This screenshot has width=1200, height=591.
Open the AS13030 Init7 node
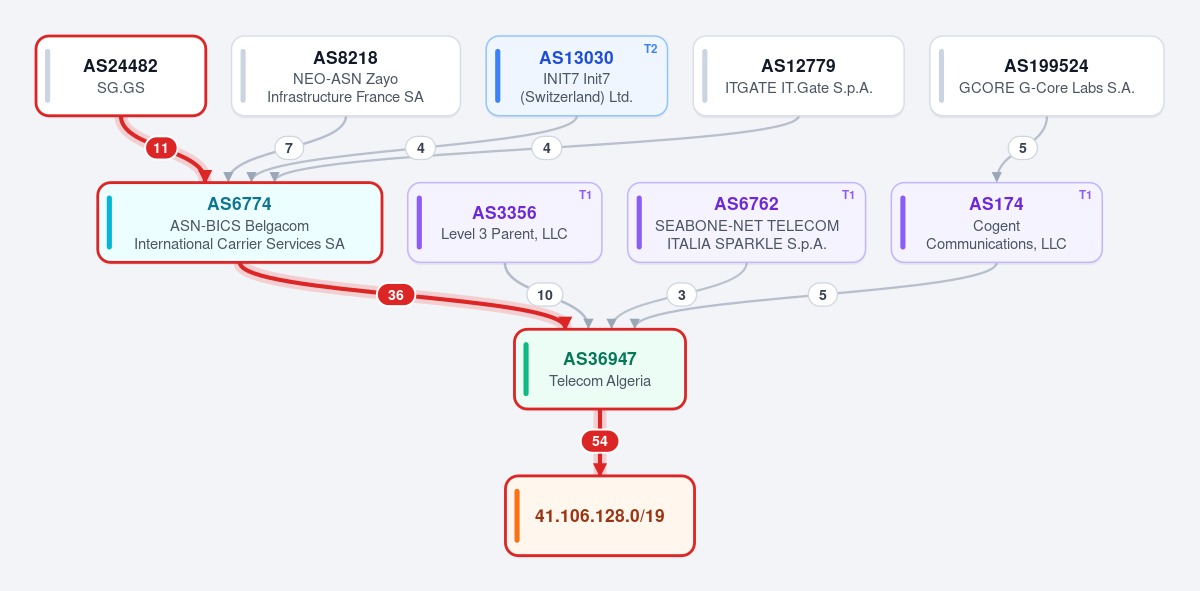click(577, 76)
